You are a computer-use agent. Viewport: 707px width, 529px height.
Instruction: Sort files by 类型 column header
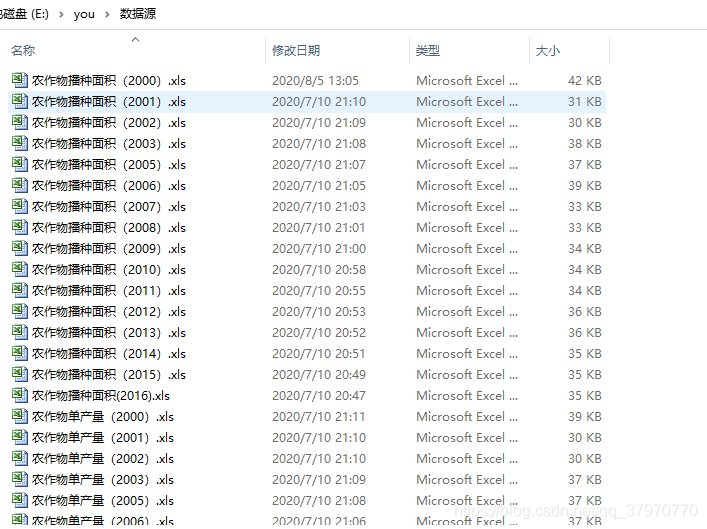(427, 51)
